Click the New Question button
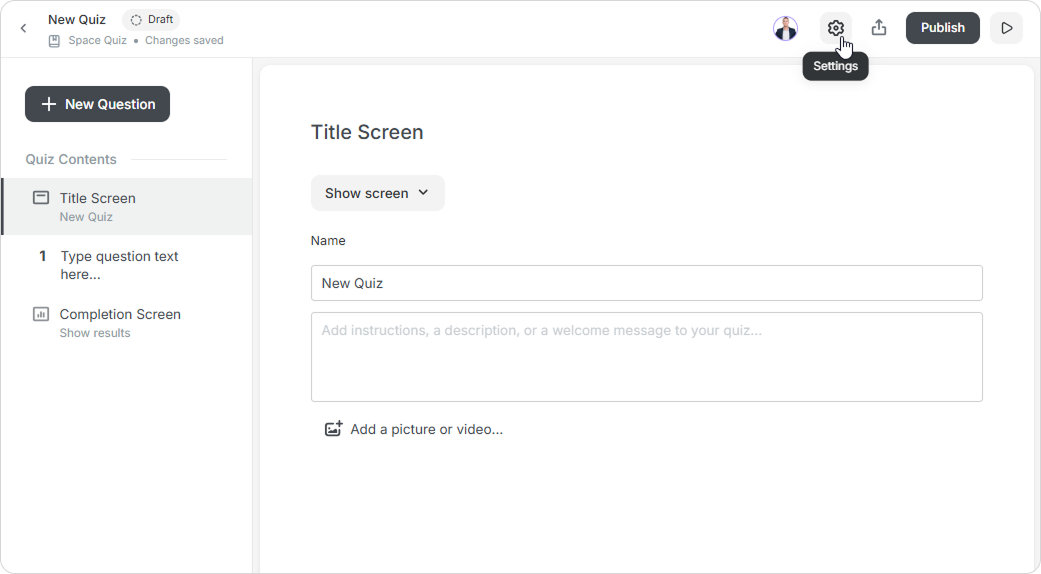 (98, 104)
